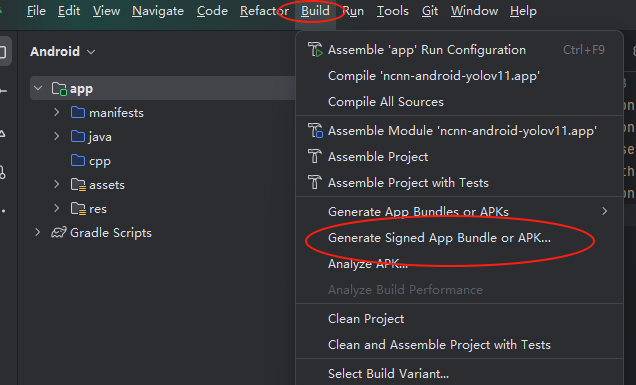Select the manifests folder icon
Viewport: 636px width, 385px height.
click(78, 112)
